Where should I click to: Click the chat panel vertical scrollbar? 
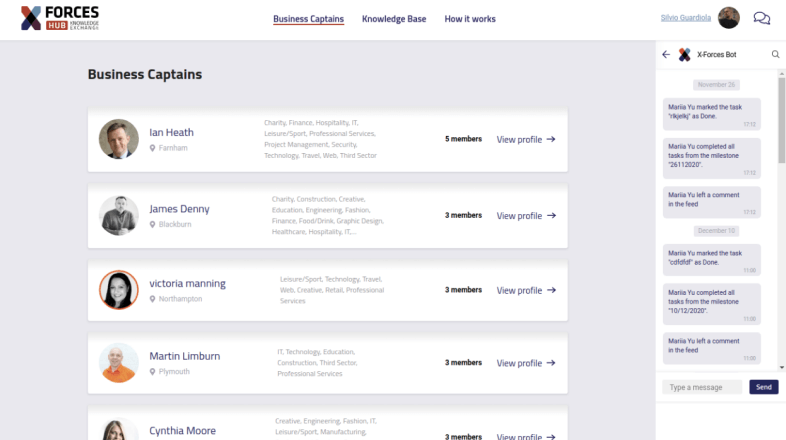[x=781, y=120]
